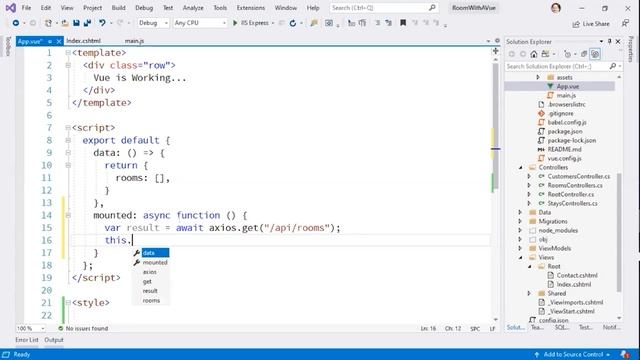Select RoomsControllers.cs in Solution Explorer
This screenshot has height=360, width=640.
575,185
